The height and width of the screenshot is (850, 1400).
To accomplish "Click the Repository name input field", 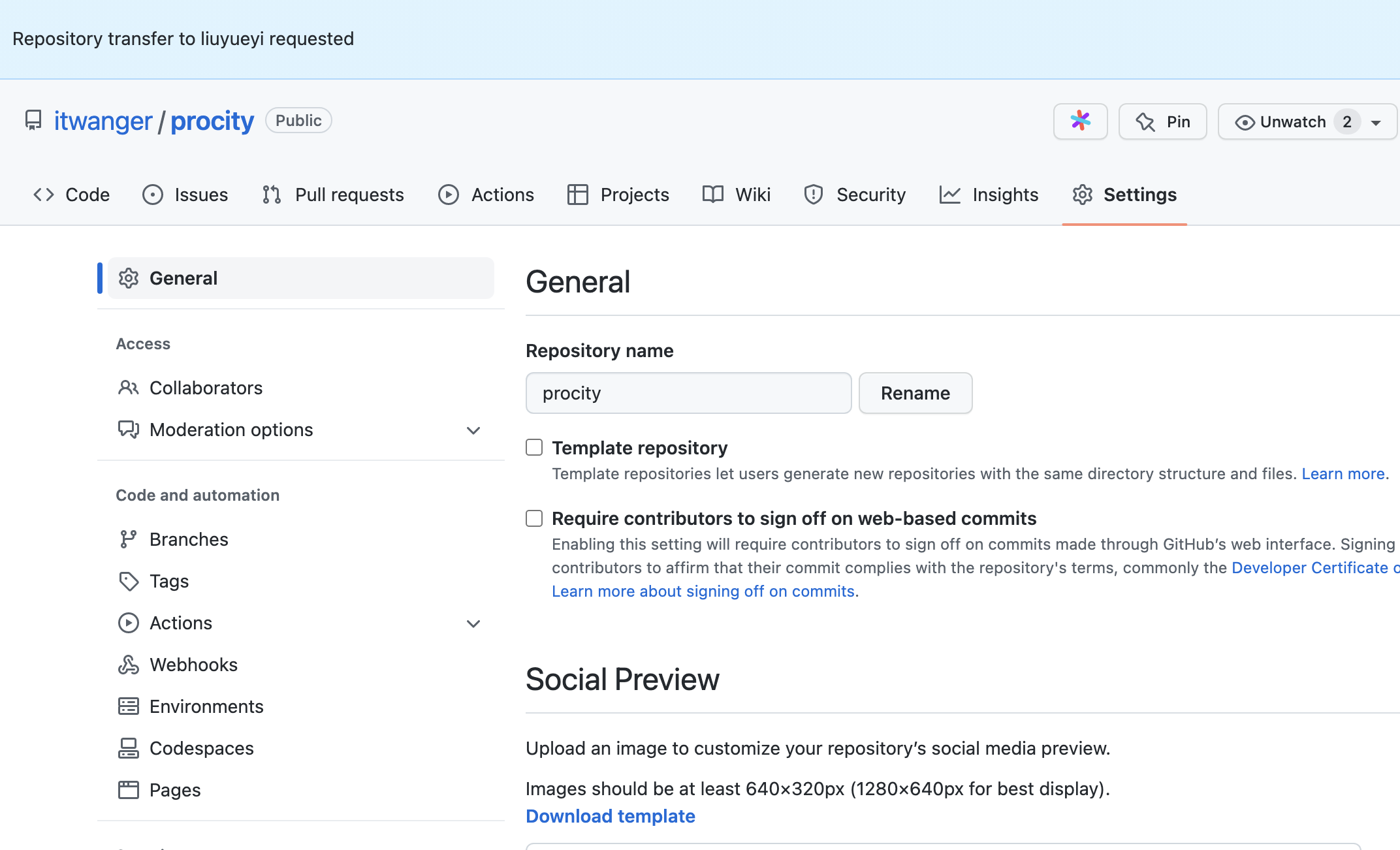I will click(689, 393).
